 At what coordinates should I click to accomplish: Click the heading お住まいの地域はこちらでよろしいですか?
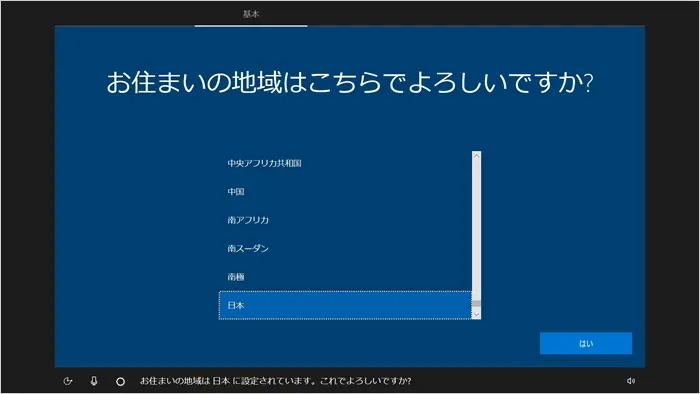(x=350, y=83)
